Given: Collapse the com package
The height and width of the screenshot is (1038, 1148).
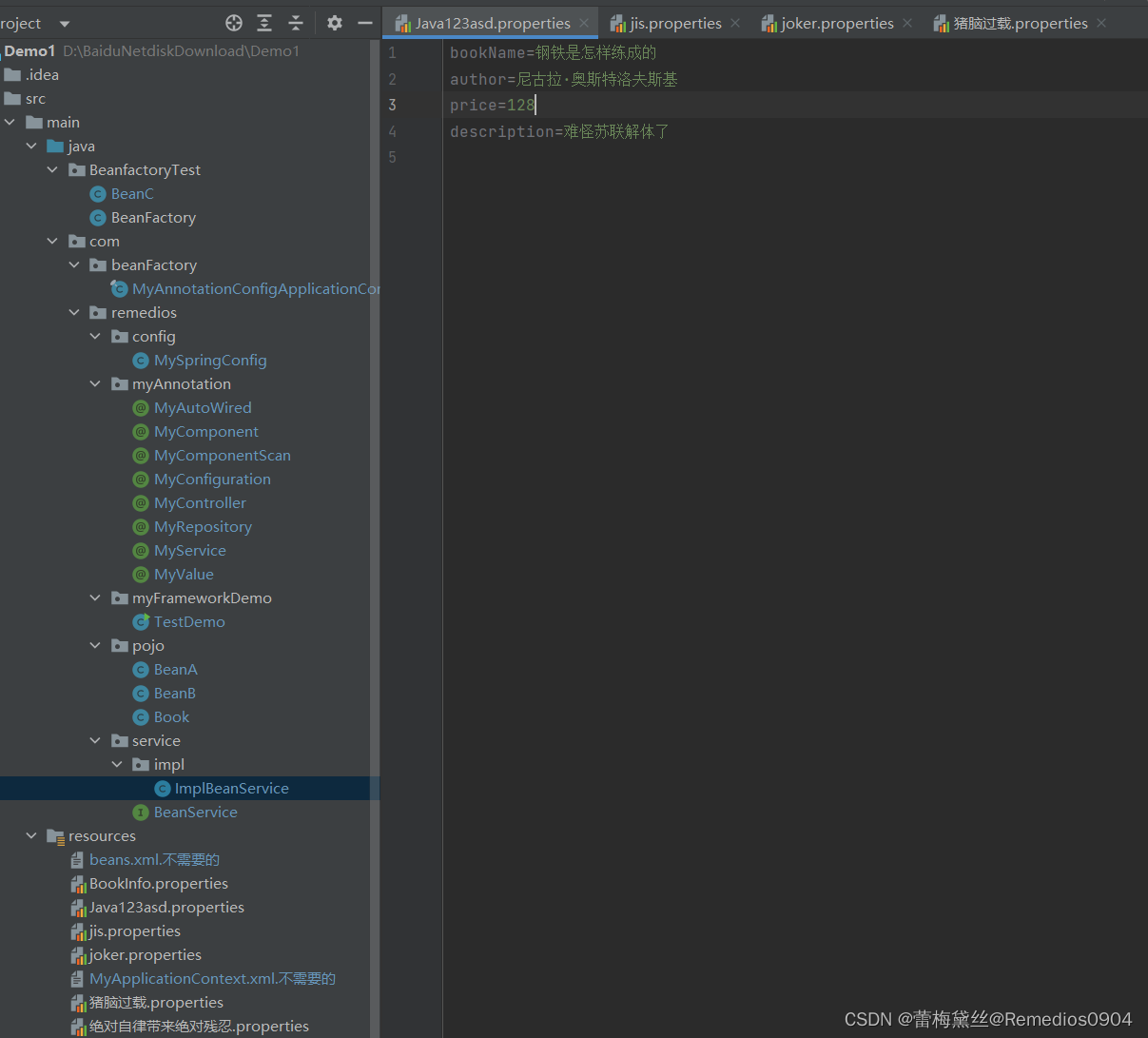Looking at the screenshot, I should (x=52, y=241).
